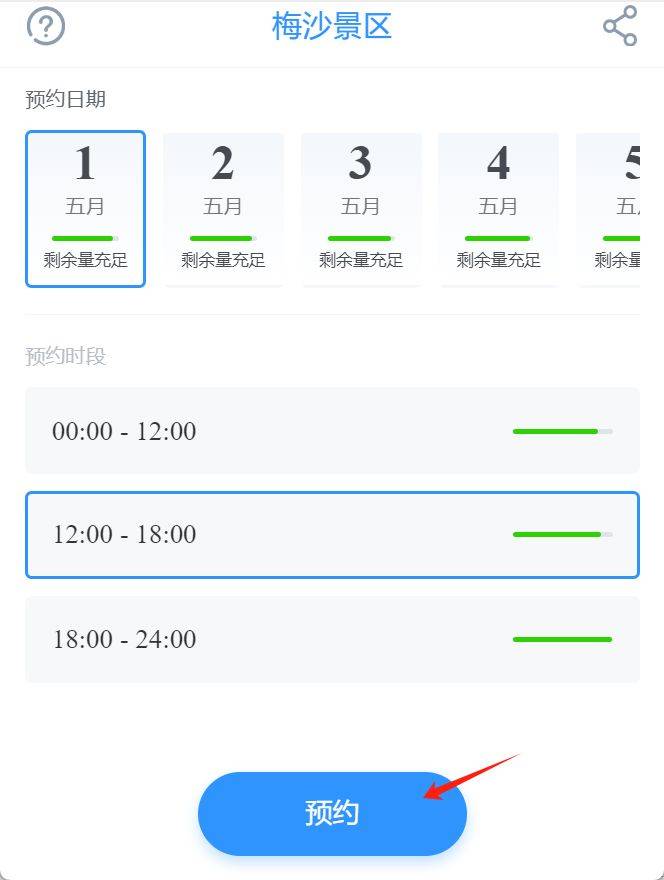Choose May 2 as booking date
The image size is (664, 880).
point(223,209)
